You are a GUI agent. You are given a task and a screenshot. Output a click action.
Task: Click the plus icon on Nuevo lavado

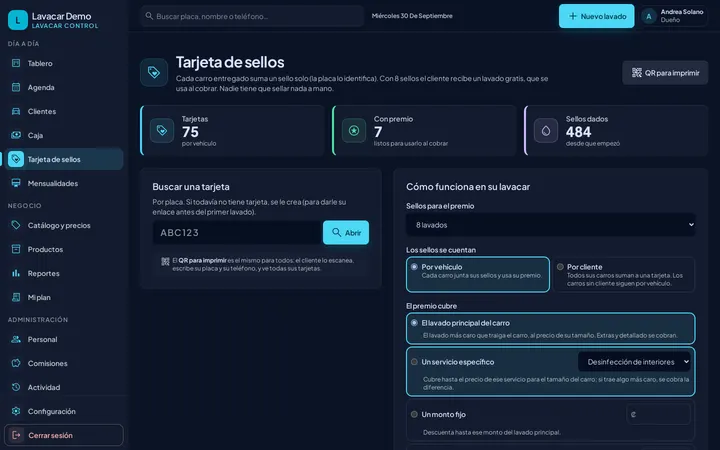pos(573,16)
